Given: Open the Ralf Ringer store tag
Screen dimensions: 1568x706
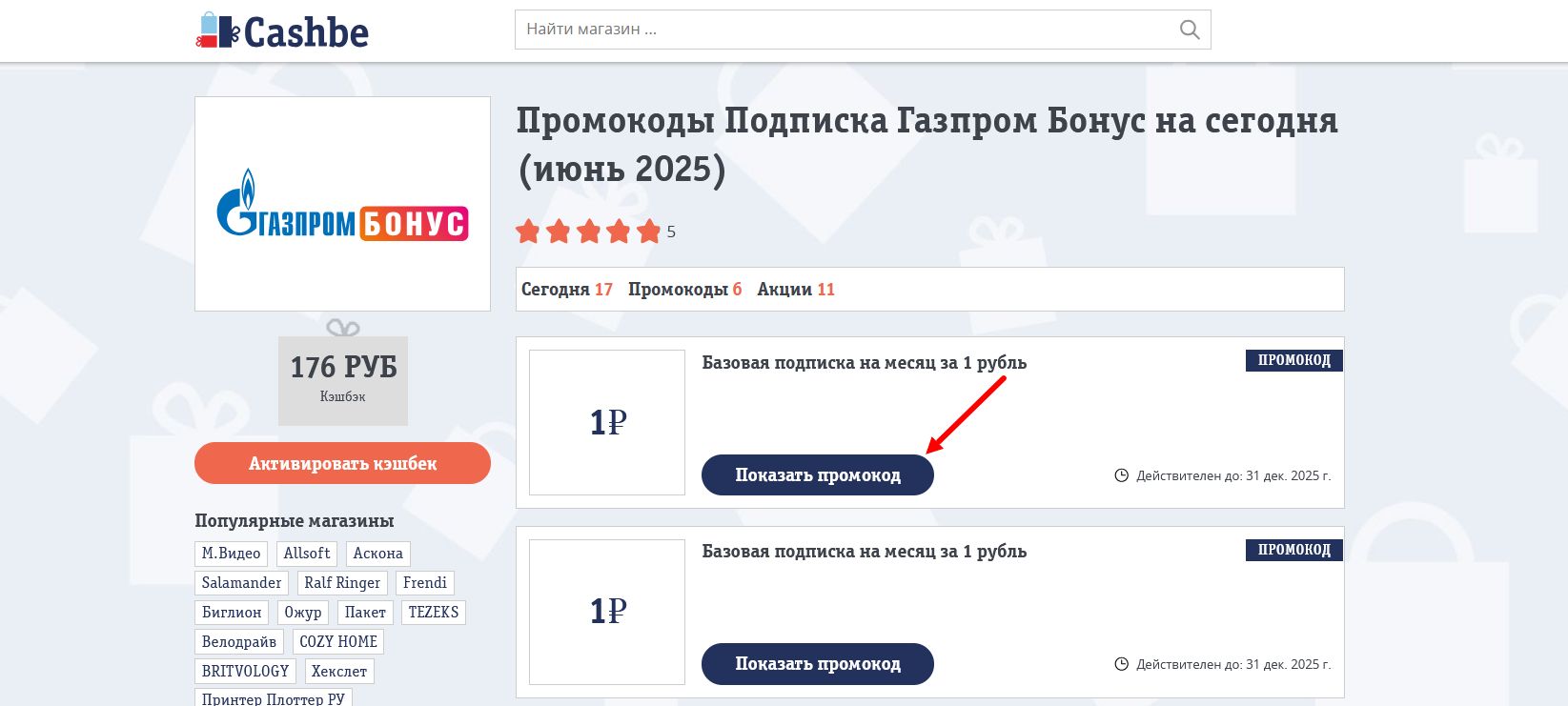Looking at the screenshot, I should [342, 583].
